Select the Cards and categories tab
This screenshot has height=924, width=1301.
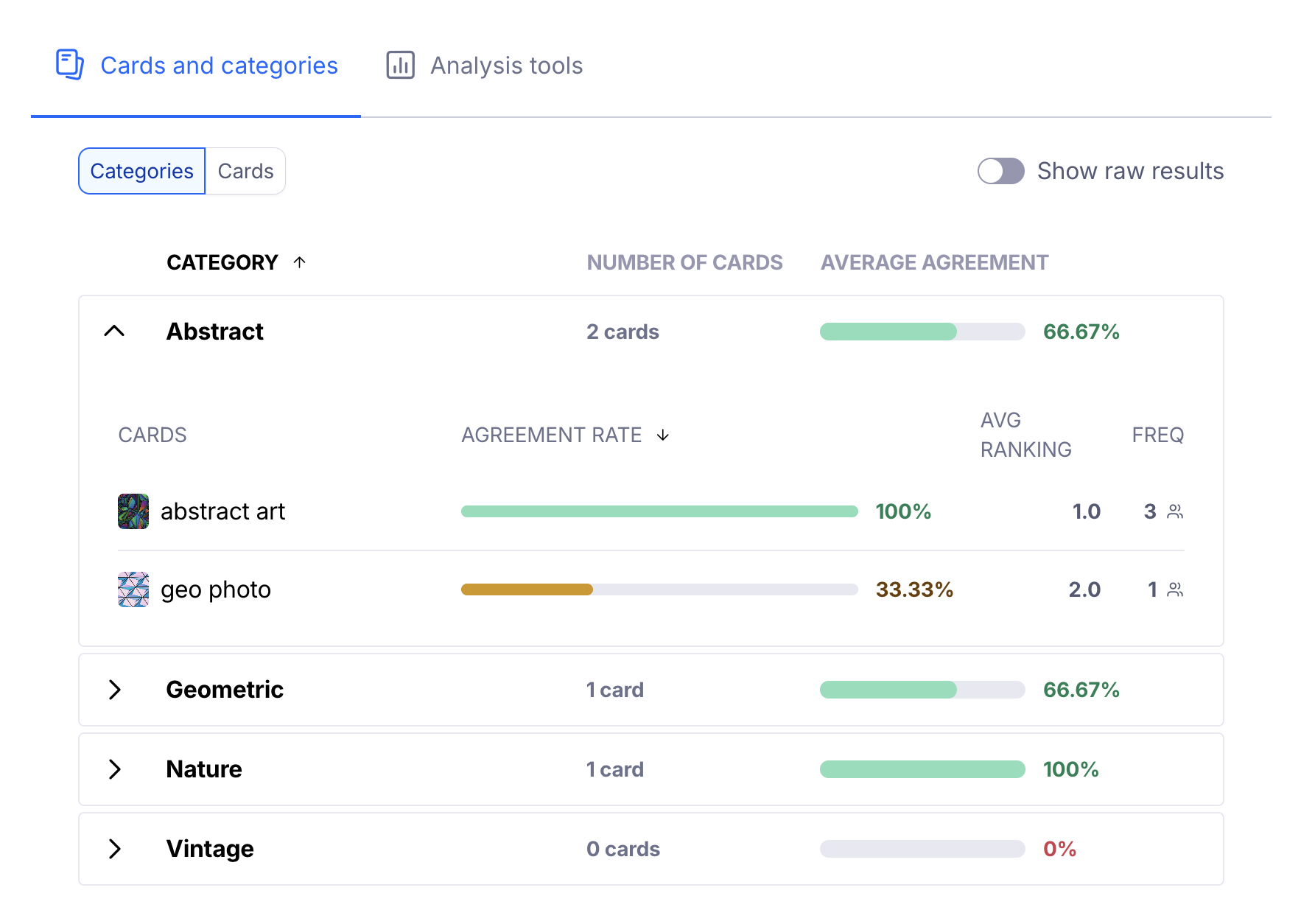[219, 66]
